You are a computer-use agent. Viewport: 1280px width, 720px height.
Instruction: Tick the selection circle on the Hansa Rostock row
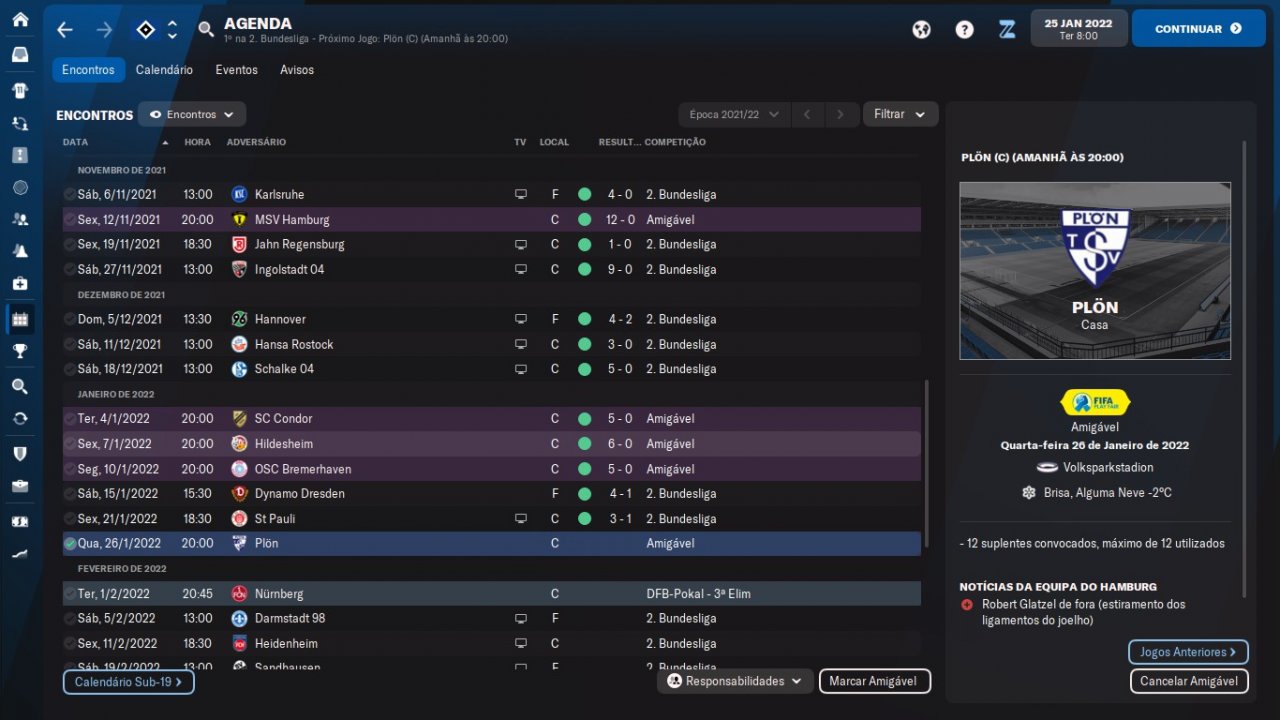click(x=69, y=344)
